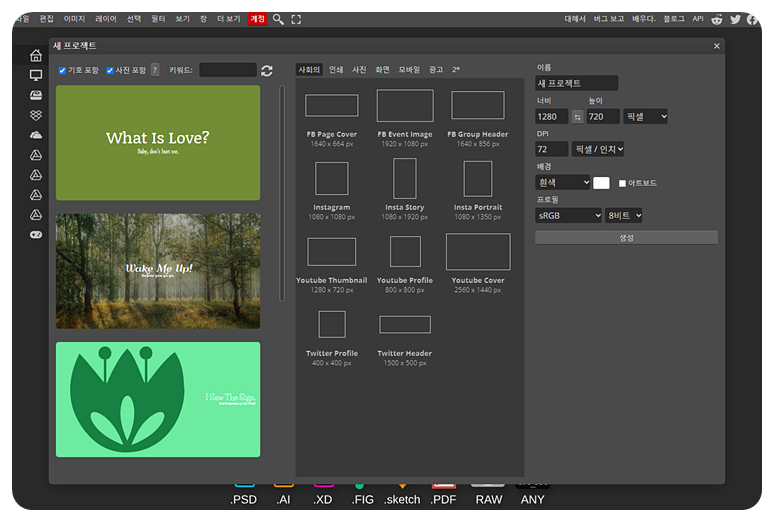
Task: Open the 보기 menu
Action: click(x=182, y=19)
